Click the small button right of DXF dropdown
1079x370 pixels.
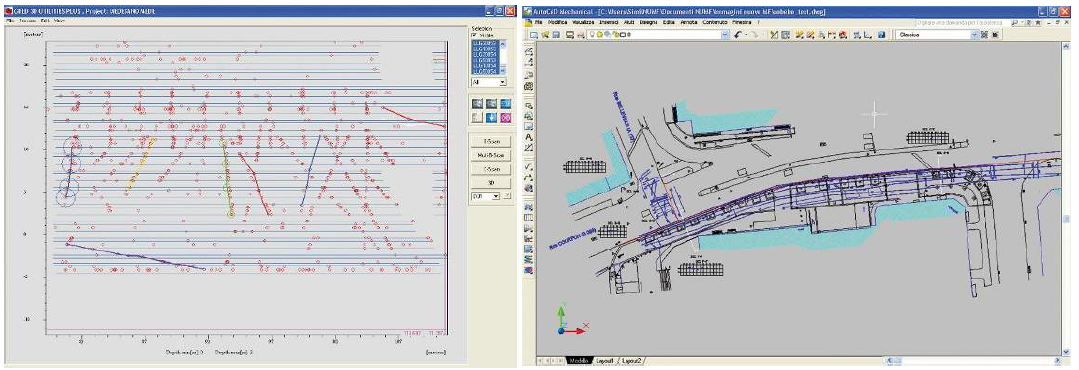click(x=506, y=196)
